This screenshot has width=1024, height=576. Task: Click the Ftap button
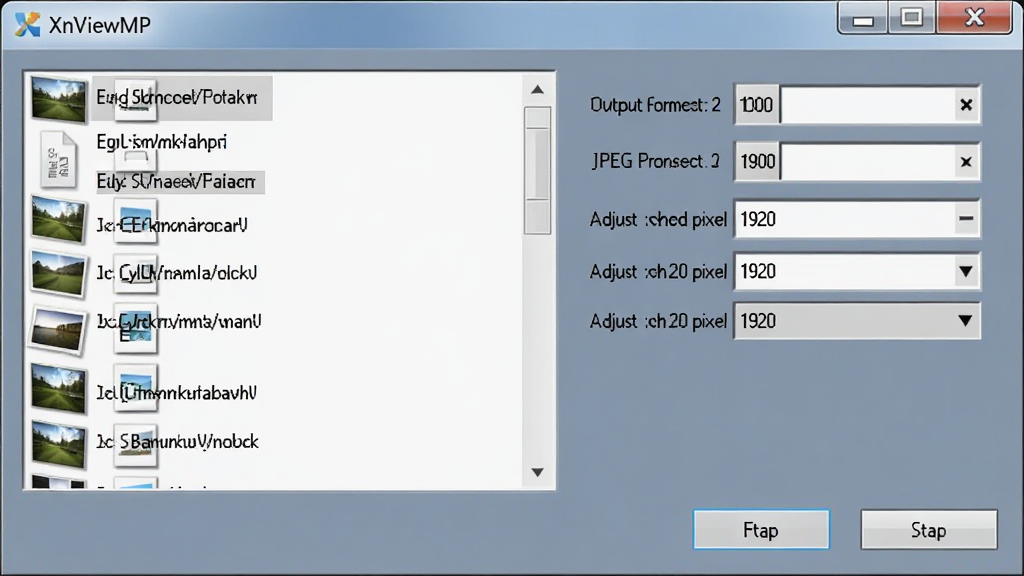click(761, 530)
